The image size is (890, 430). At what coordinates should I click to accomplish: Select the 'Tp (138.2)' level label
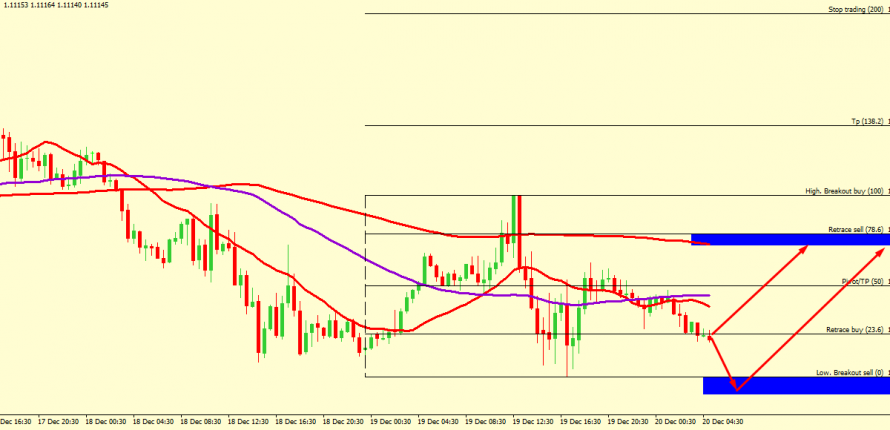pos(867,121)
